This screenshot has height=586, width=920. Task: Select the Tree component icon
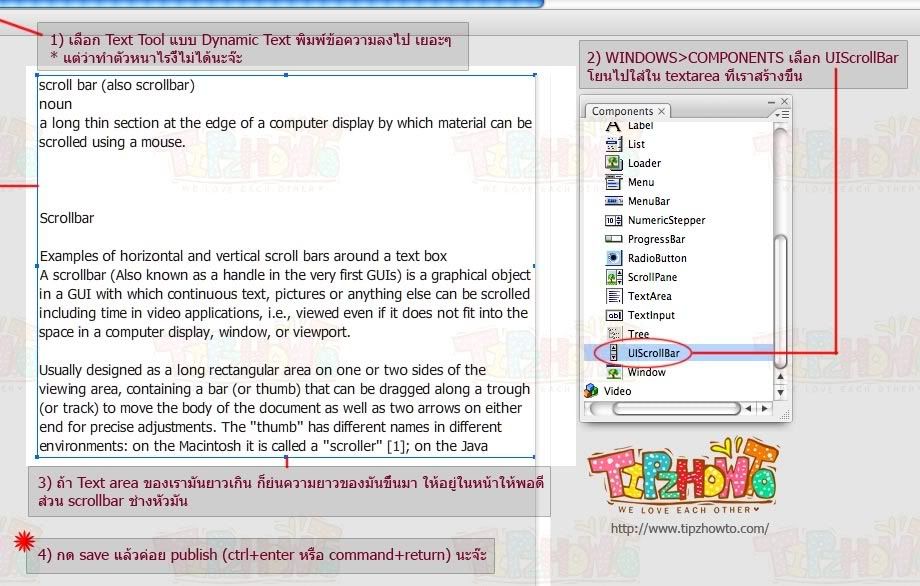(x=614, y=334)
